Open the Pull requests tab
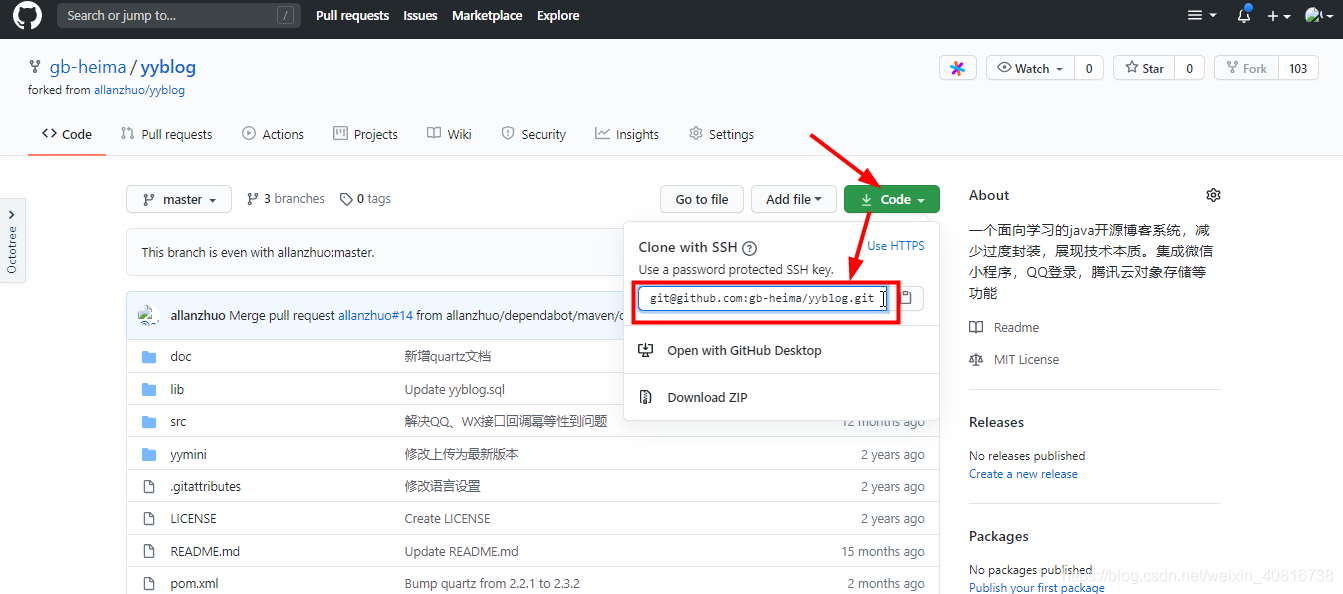Viewport: 1343px width, 594px height. pyautogui.click(x=166, y=134)
